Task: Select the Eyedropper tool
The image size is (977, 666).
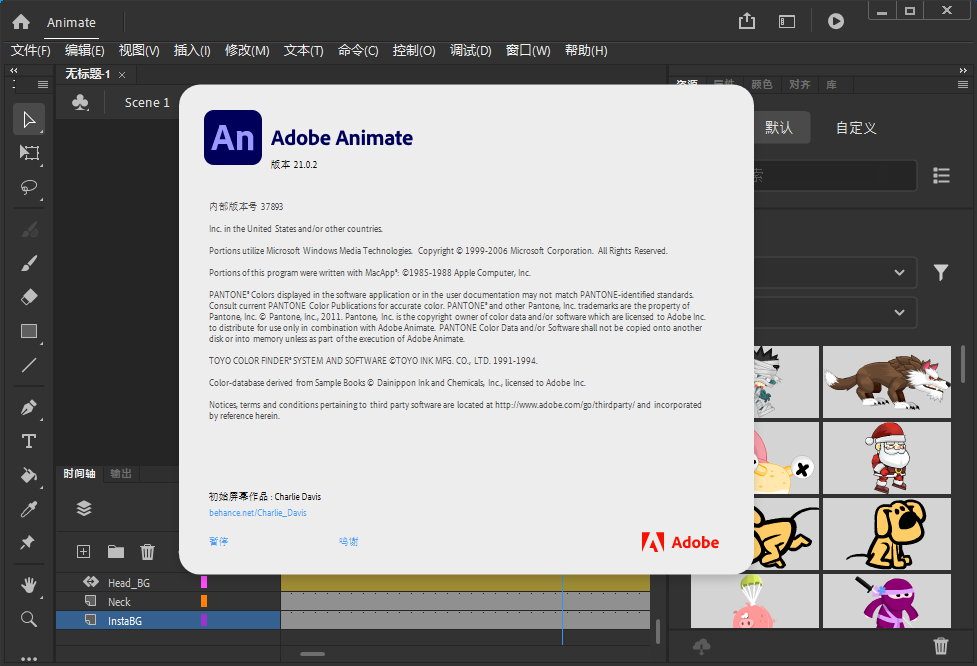Action: (x=29, y=509)
